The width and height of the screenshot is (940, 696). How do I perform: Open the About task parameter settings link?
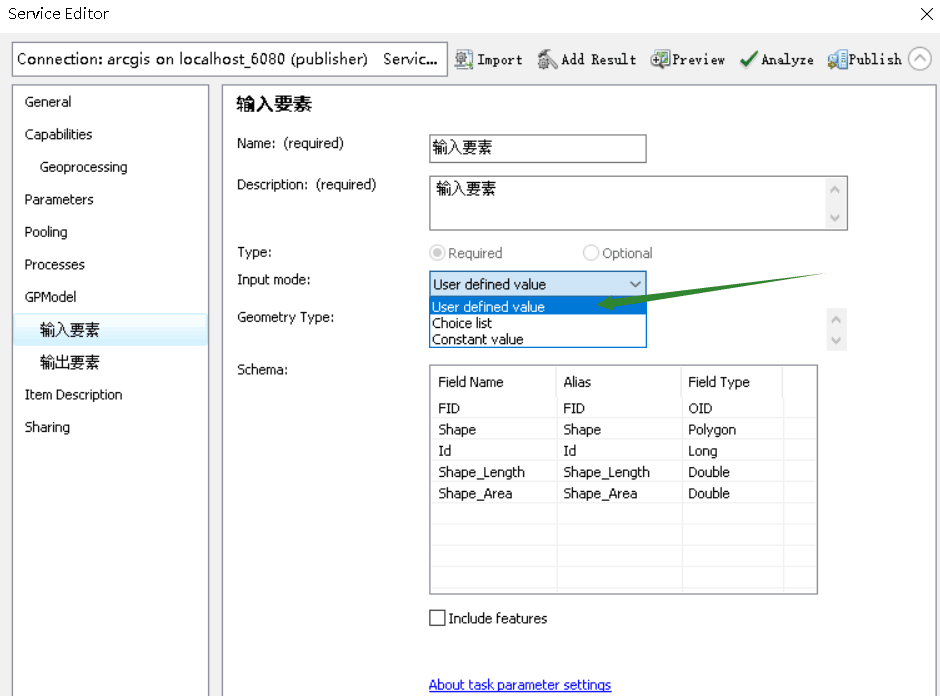pyautogui.click(x=520, y=685)
